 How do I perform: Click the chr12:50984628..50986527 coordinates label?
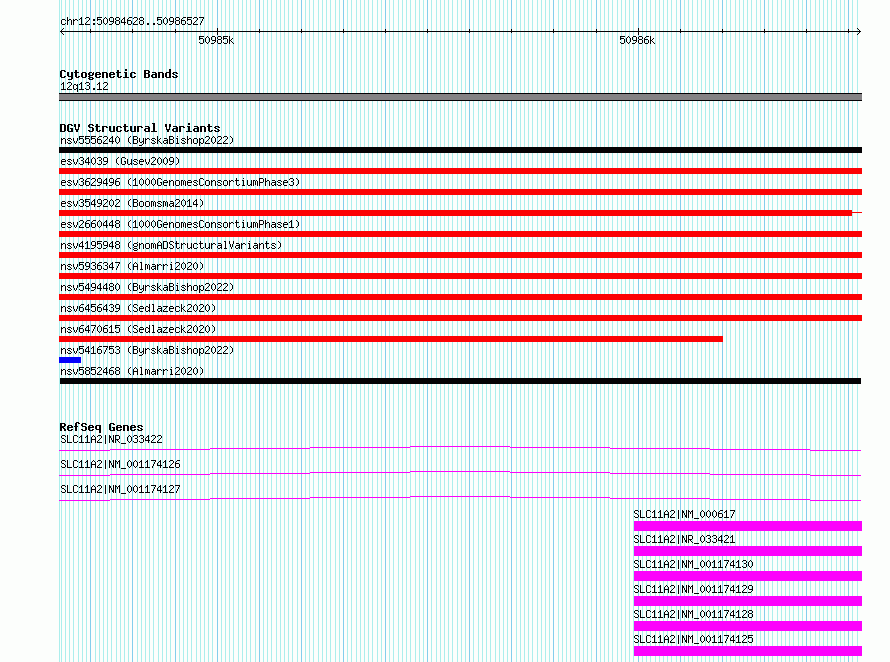point(132,22)
